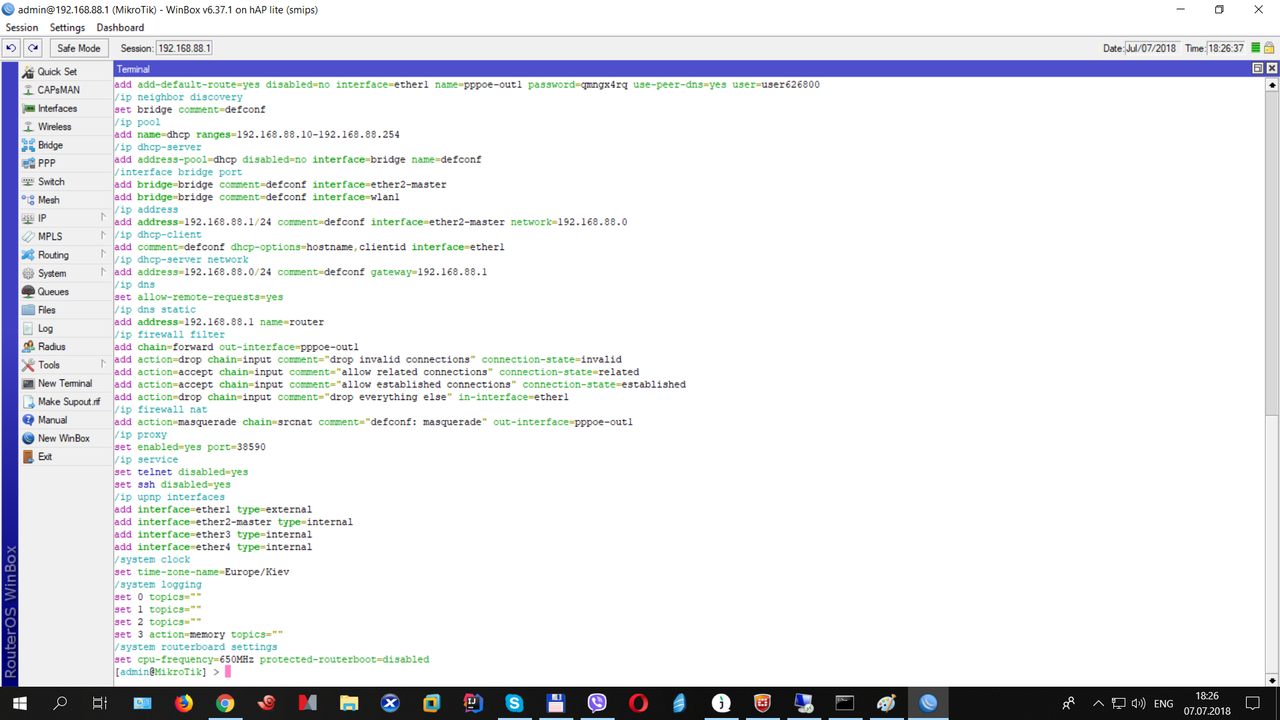Open Firefox from taskbar
The height and width of the screenshot is (720, 1280).
pyautogui.click(x=184, y=703)
